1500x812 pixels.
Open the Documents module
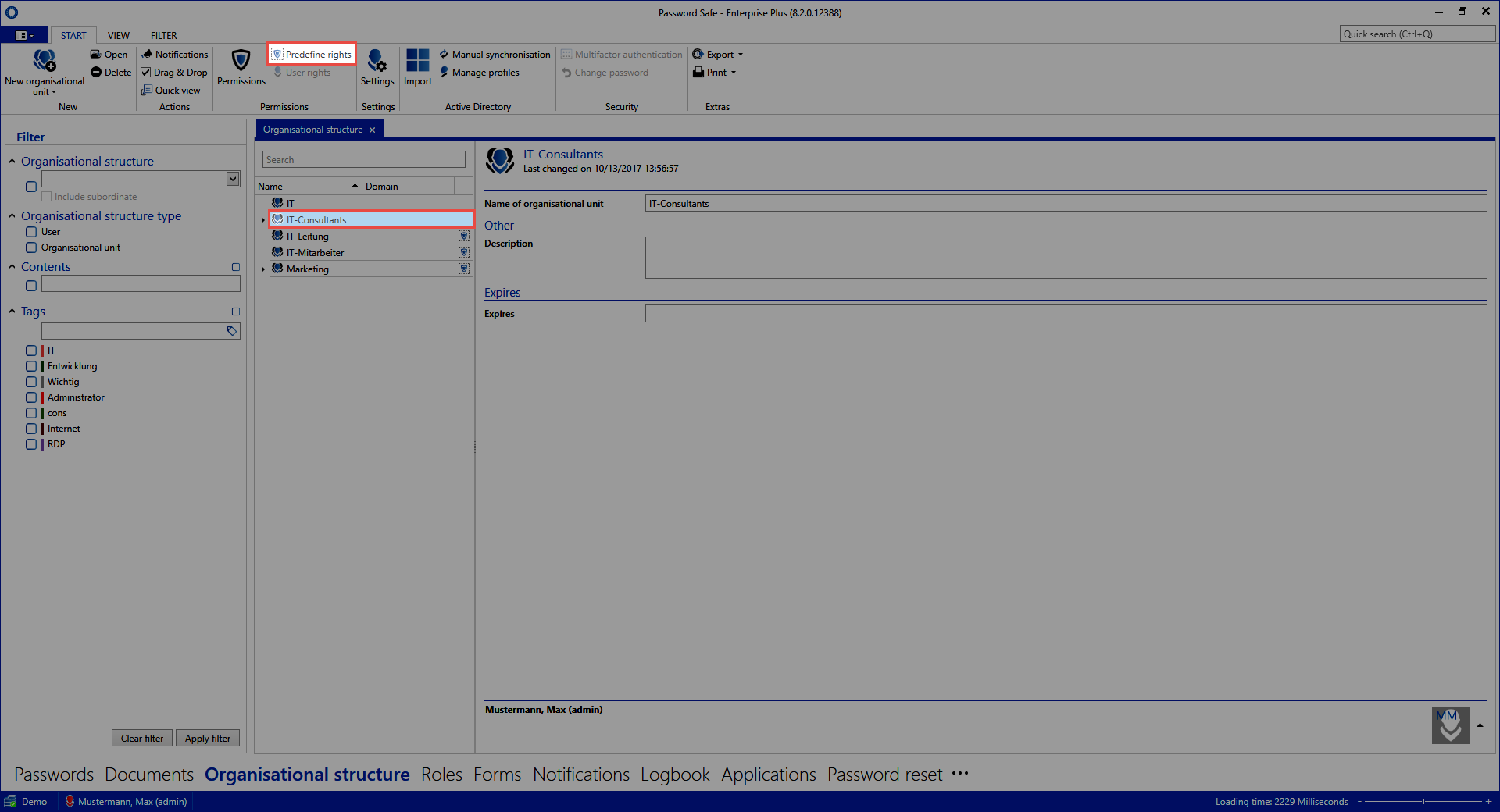click(x=149, y=775)
